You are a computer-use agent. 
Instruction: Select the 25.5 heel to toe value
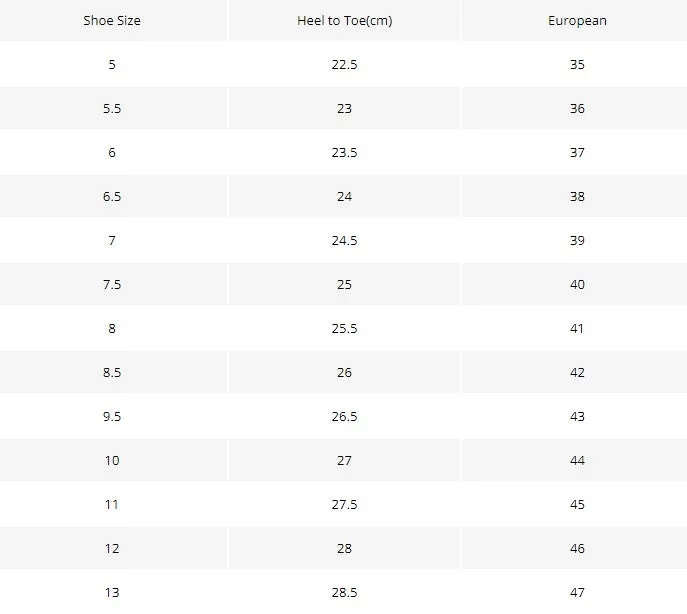click(x=344, y=328)
